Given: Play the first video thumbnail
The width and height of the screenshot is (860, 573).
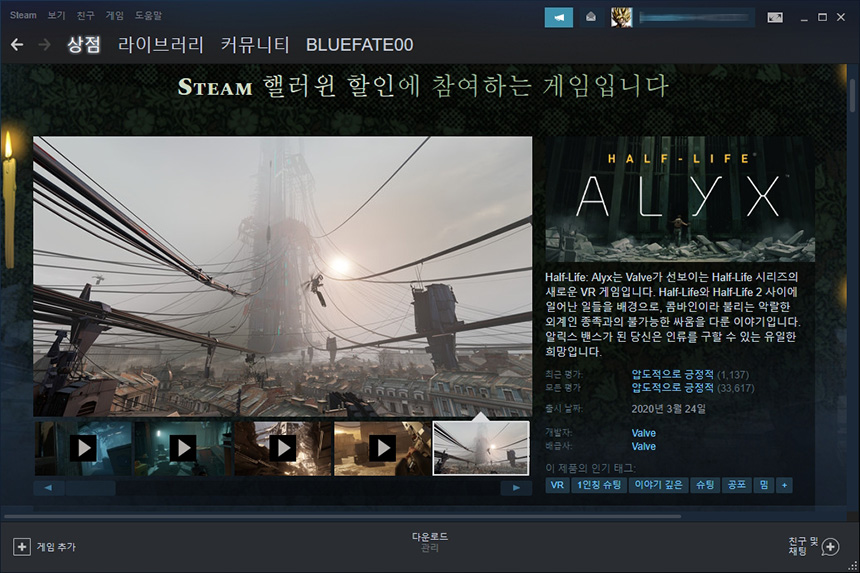Looking at the screenshot, I should coord(83,448).
